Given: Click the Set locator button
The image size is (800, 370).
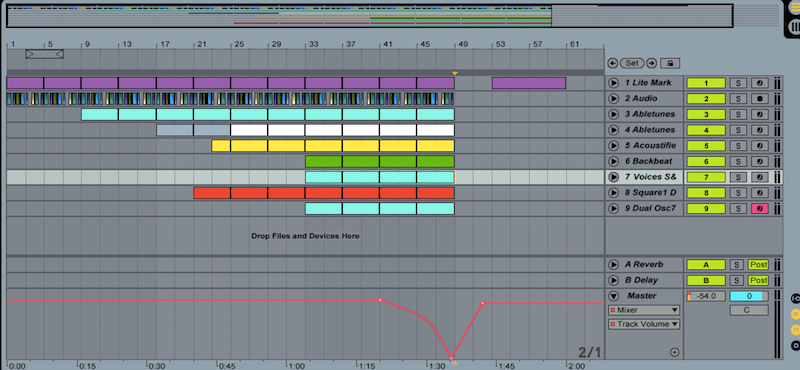Looking at the screenshot, I should pos(632,63).
